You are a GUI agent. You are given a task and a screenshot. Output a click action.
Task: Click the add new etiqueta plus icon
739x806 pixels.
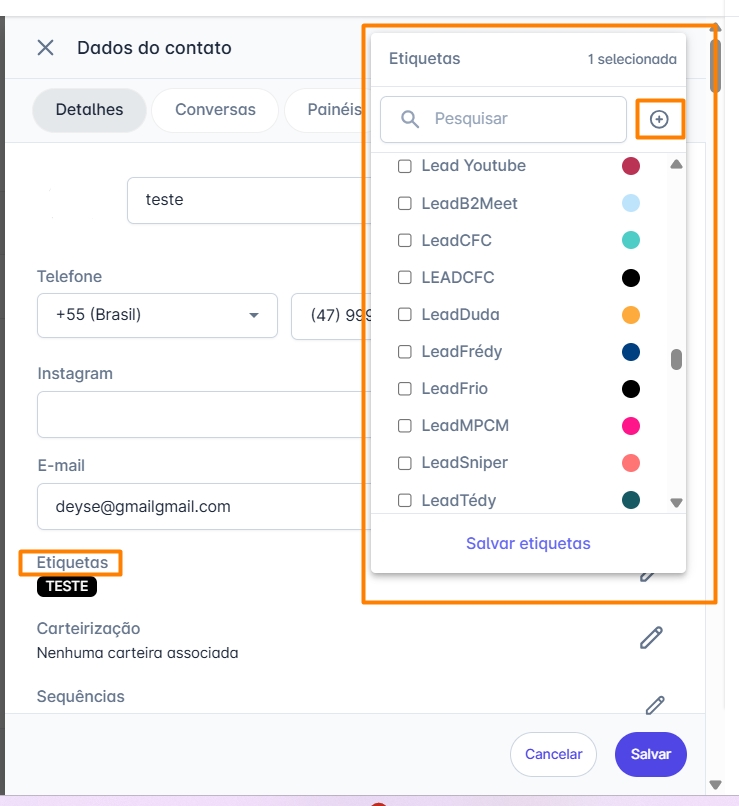(x=659, y=119)
